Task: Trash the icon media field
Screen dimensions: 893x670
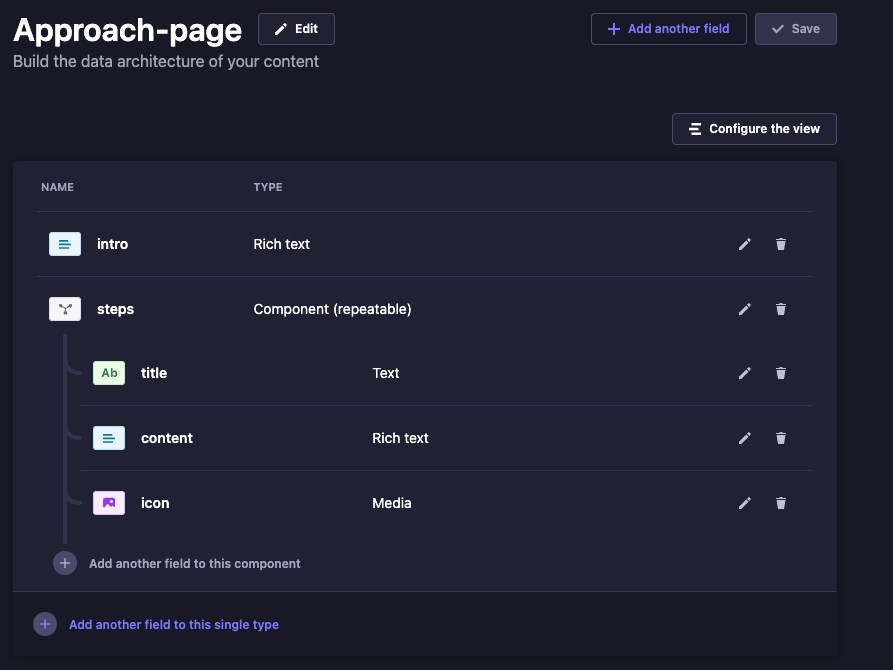Action: click(x=781, y=503)
